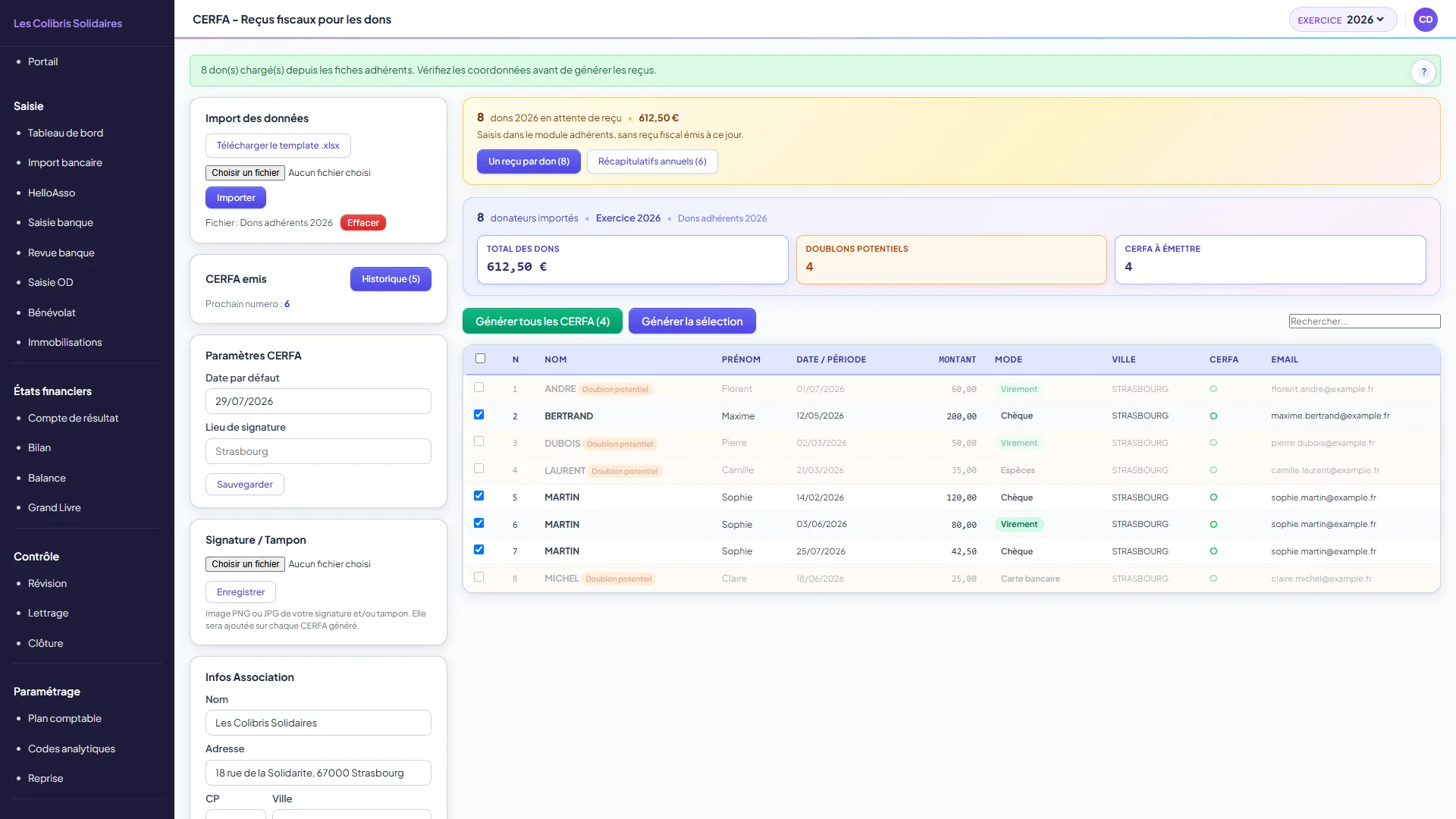Click CERFA status circle for ANDRE row

coord(1213,389)
